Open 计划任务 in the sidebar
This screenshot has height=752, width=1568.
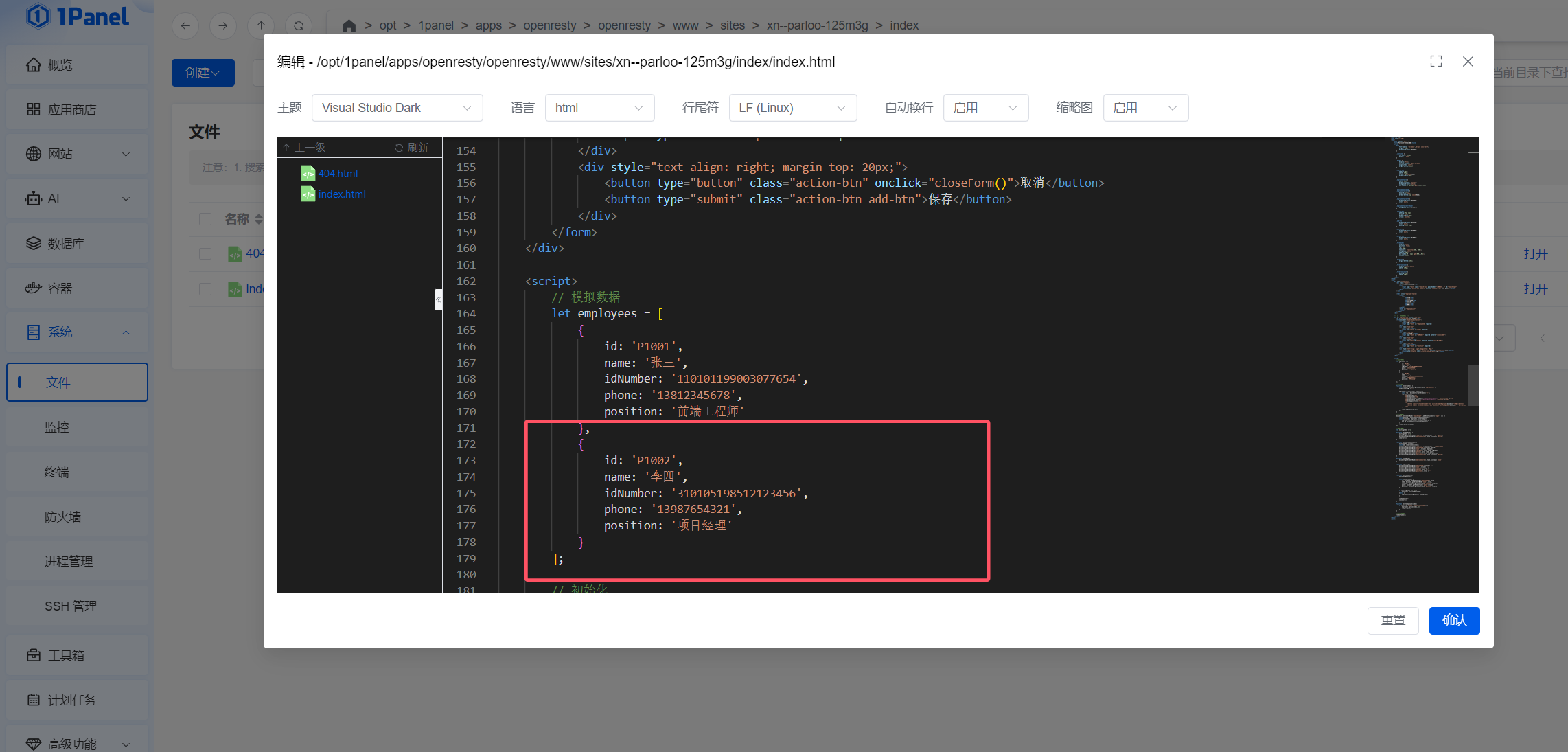[x=77, y=700]
